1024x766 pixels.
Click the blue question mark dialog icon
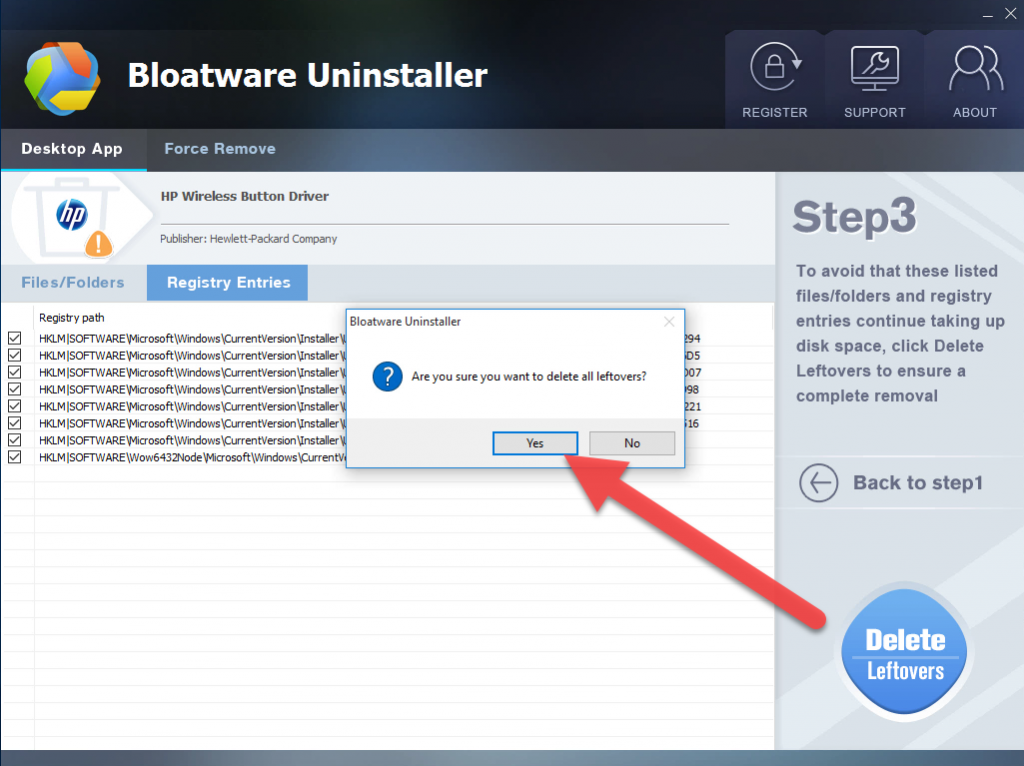click(387, 377)
